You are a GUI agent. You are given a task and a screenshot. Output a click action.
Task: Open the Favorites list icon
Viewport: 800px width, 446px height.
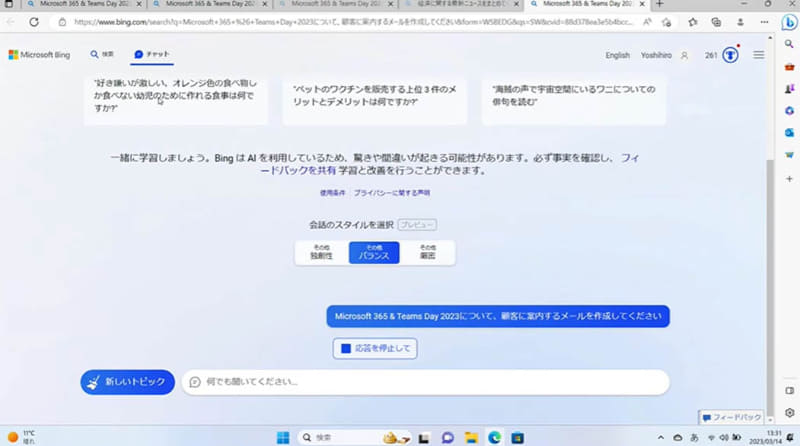[692, 22]
